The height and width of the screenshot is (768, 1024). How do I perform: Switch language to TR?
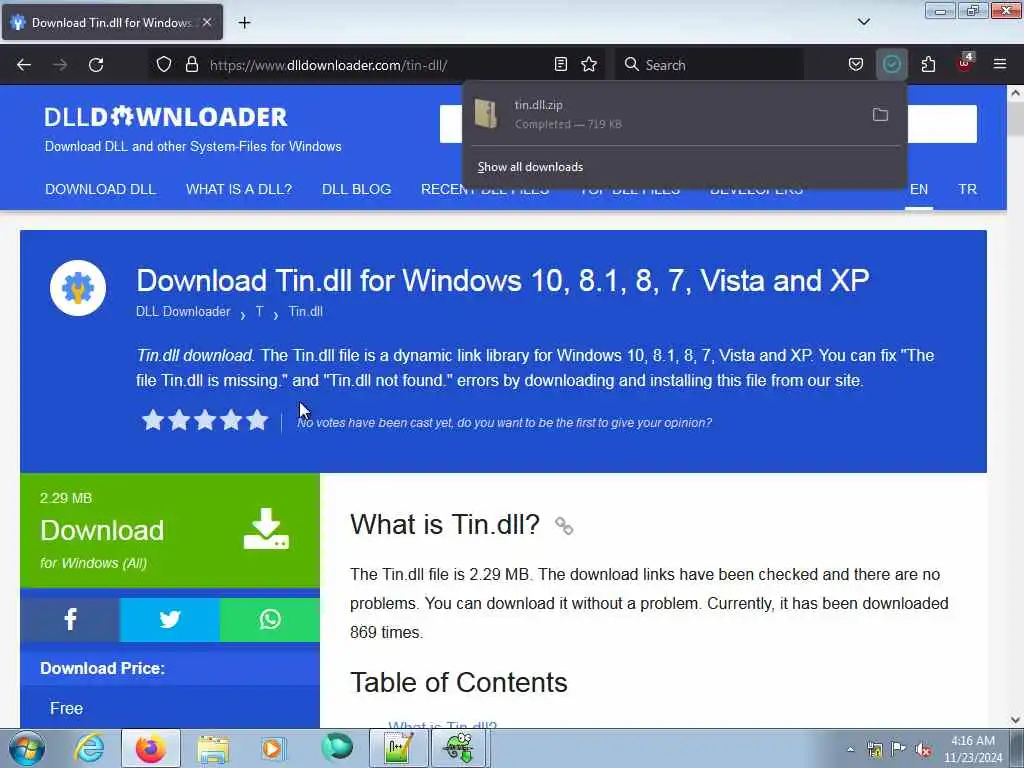click(x=967, y=189)
